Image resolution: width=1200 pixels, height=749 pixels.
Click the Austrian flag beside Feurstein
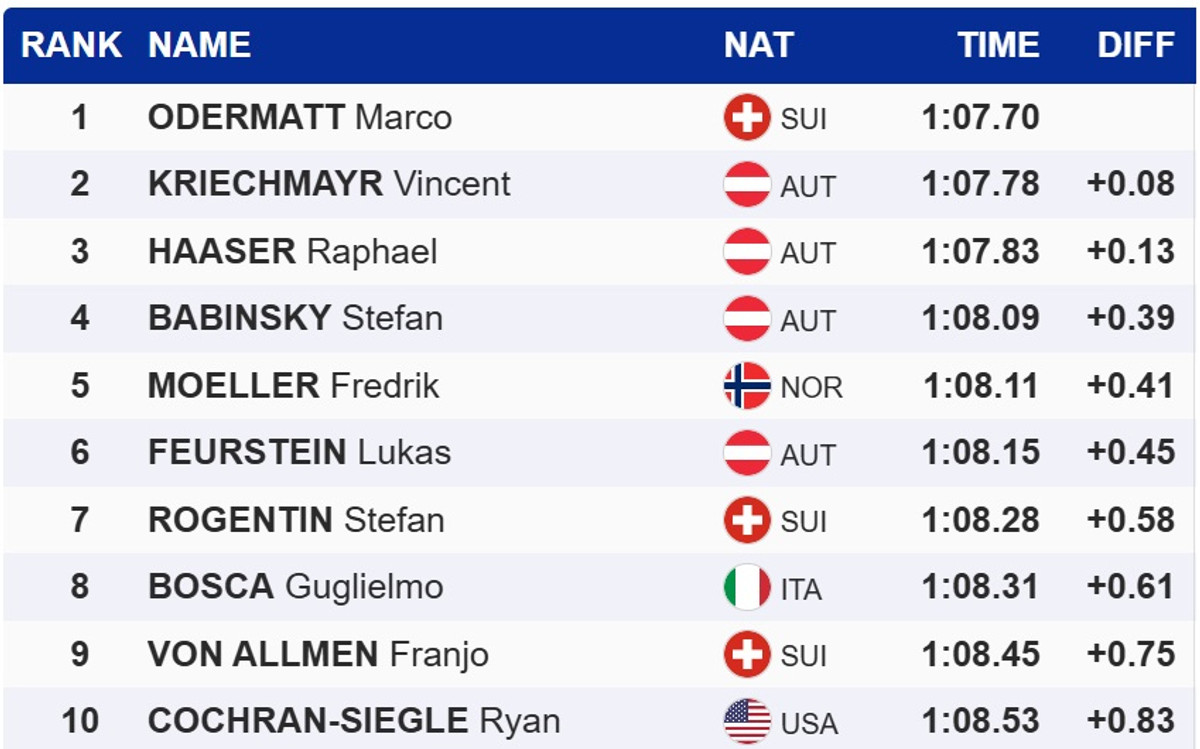[x=747, y=453]
